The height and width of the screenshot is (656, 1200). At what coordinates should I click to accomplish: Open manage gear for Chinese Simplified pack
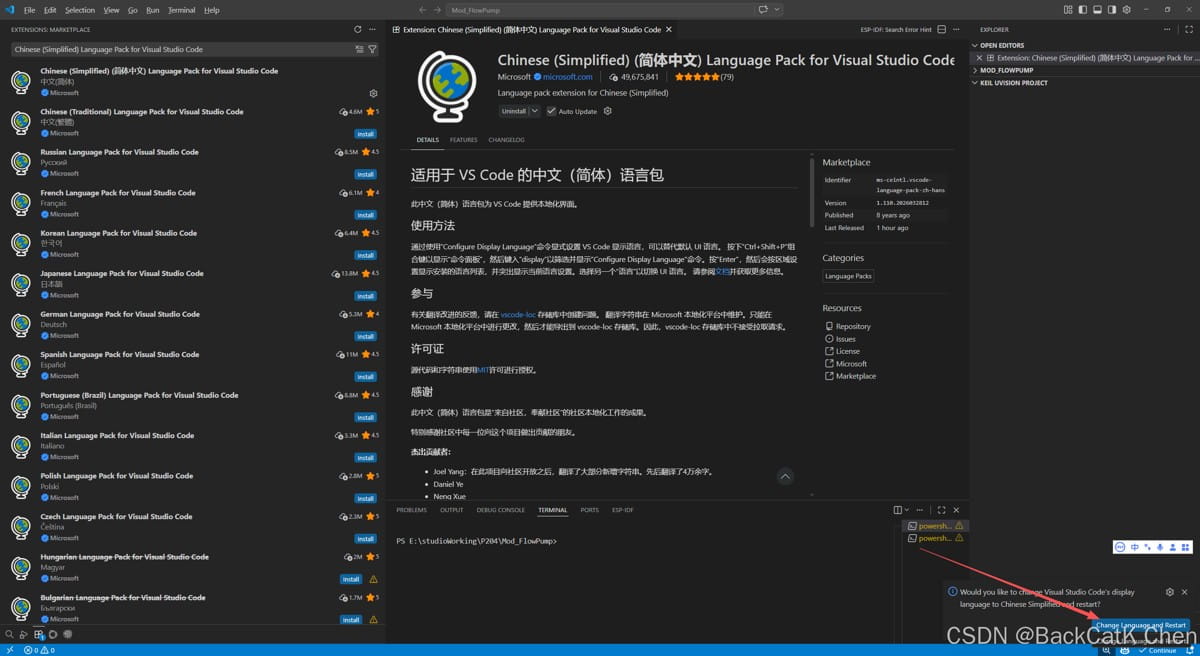click(x=374, y=93)
